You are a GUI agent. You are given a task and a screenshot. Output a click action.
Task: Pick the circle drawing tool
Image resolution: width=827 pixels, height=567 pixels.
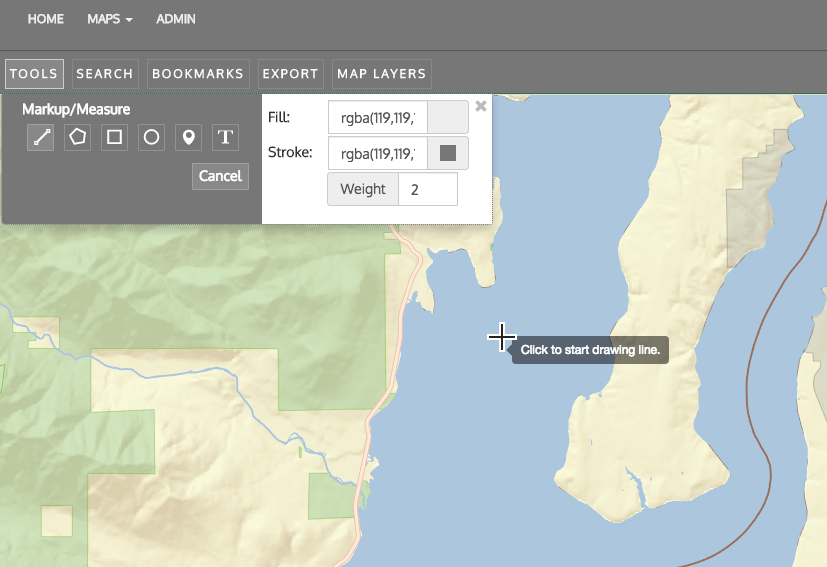click(151, 137)
